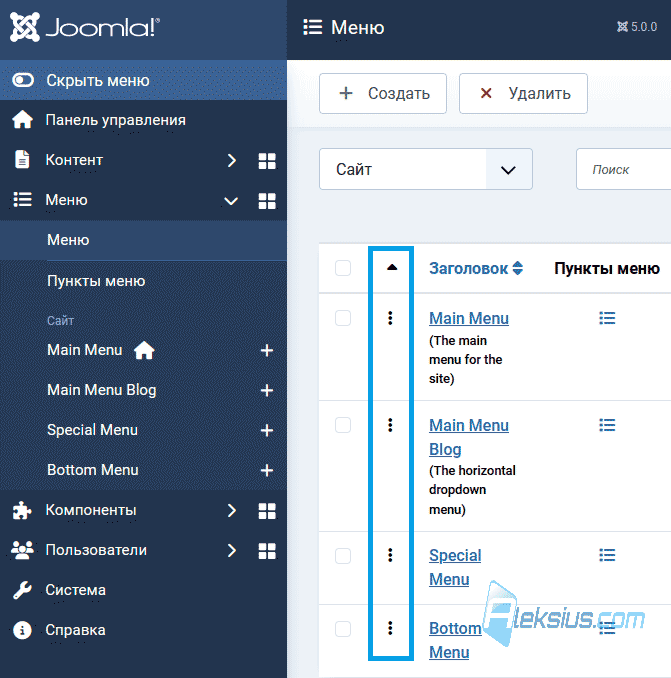Check the select-all checkbox in table header
The image size is (671, 678).
[343, 268]
